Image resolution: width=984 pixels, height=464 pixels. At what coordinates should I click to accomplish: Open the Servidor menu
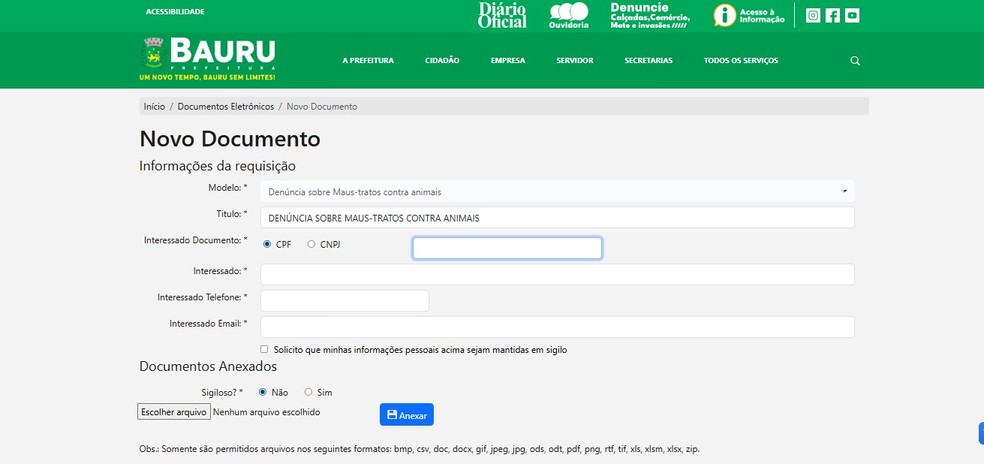coord(574,61)
